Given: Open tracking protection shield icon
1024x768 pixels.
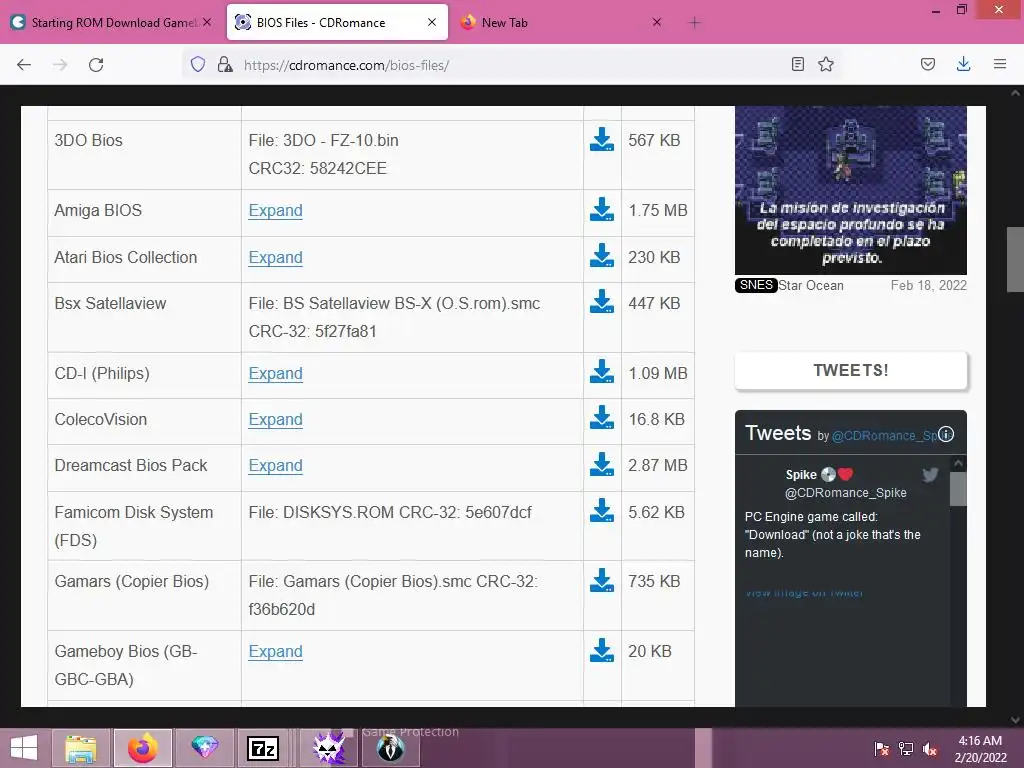Looking at the screenshot, I should [198, 64].
